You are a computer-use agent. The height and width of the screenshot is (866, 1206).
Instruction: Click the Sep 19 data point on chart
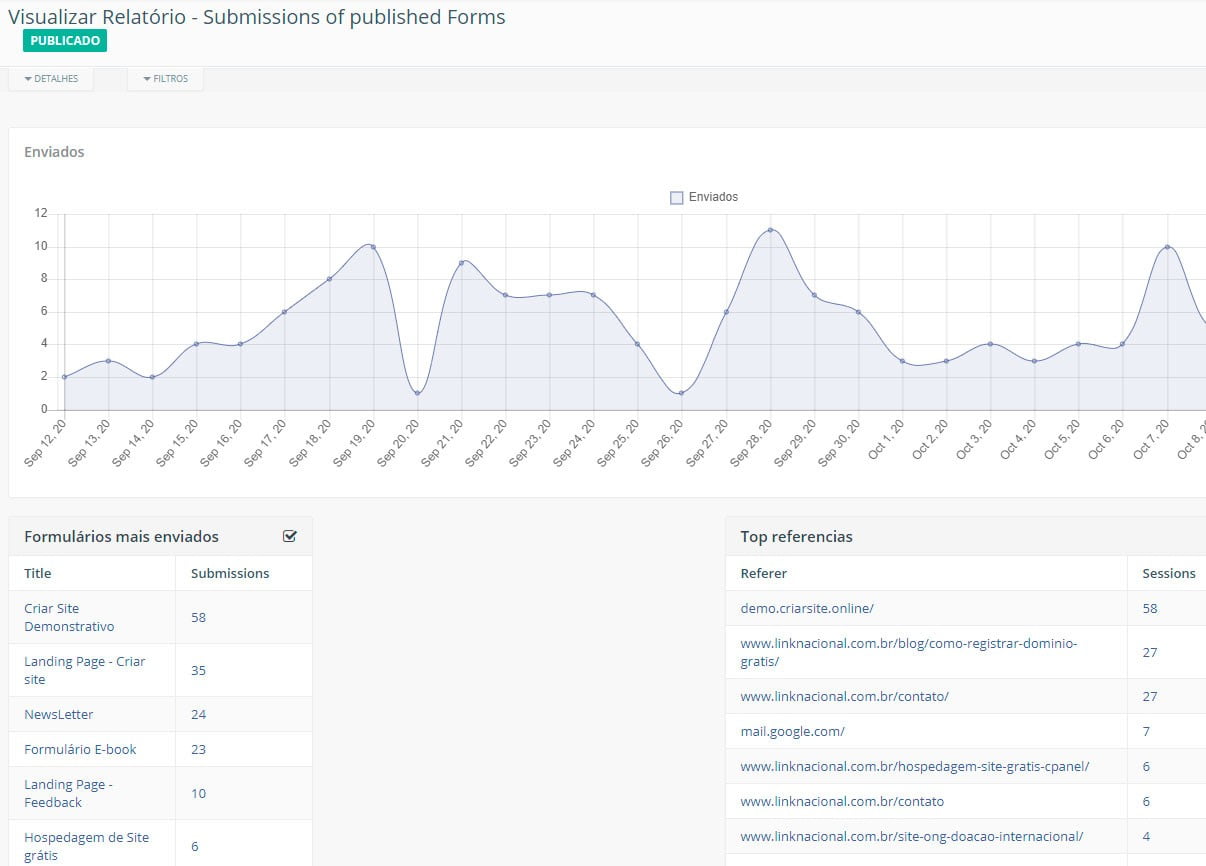(x=373, y=246)
